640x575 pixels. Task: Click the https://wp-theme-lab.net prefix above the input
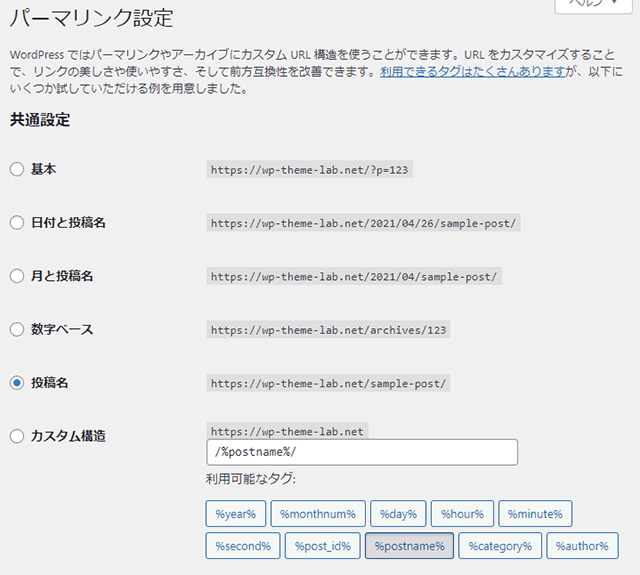click(287, 431)
